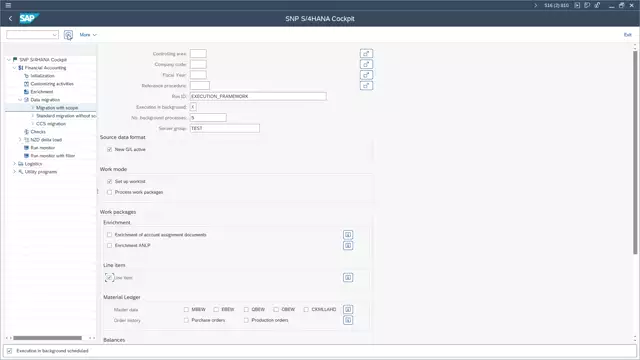Check the Production orders checkbox
Screen dimensions: 640x360
point(246,320)
